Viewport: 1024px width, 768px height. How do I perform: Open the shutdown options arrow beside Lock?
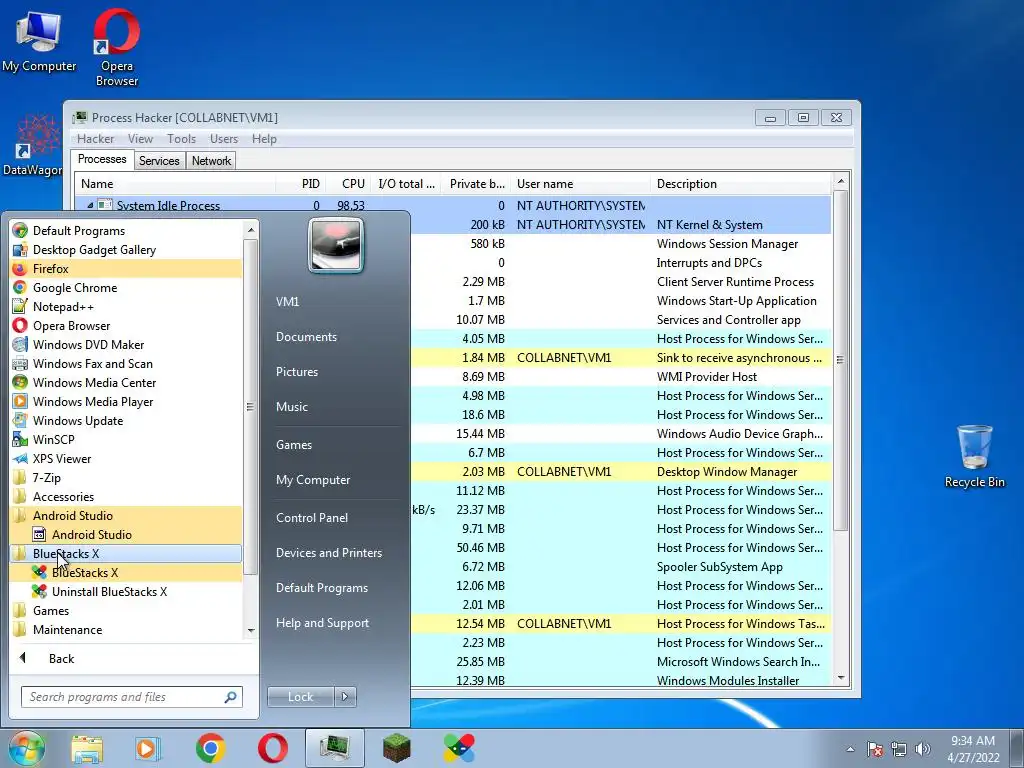[x=345, y=697]
